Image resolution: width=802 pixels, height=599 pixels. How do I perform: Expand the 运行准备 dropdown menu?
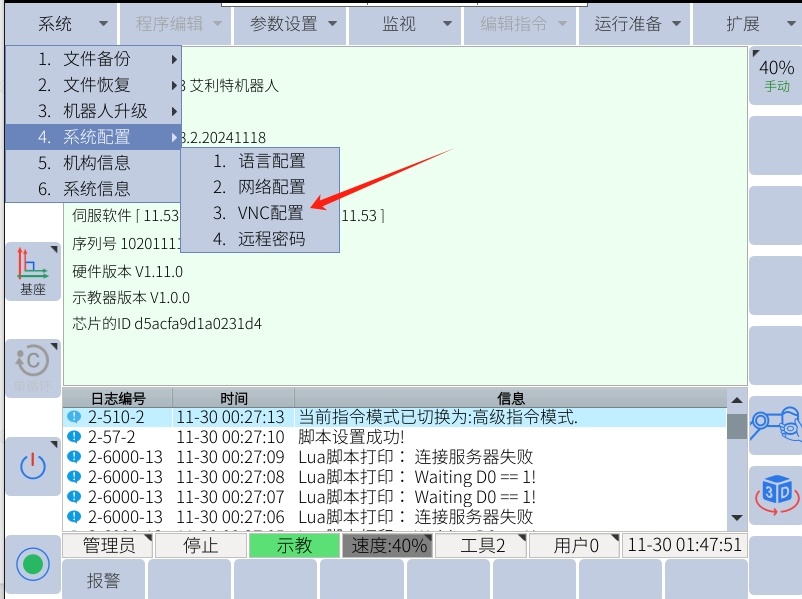tap(637, 24)
